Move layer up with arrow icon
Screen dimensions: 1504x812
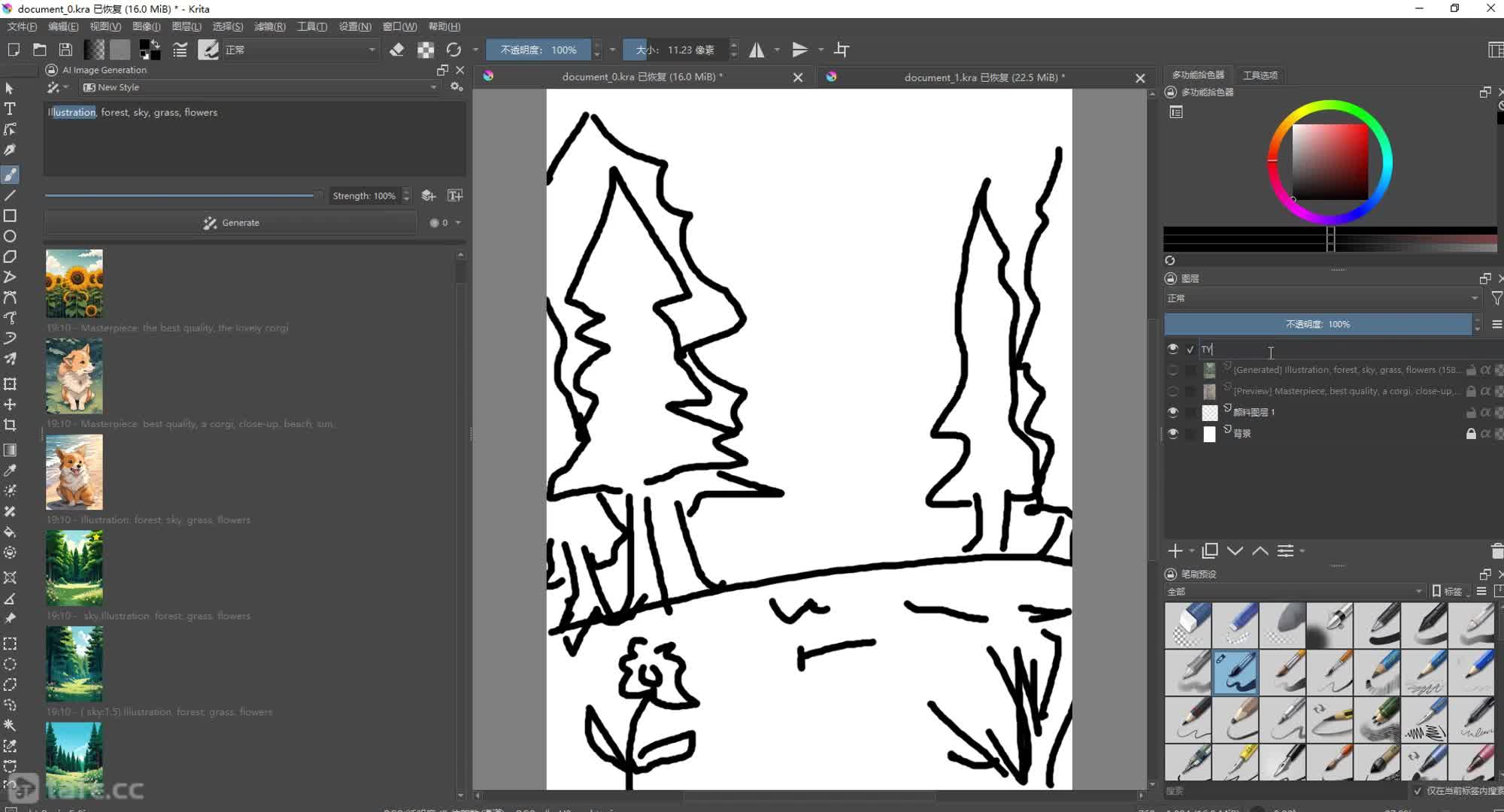[x=1260, y=551]
